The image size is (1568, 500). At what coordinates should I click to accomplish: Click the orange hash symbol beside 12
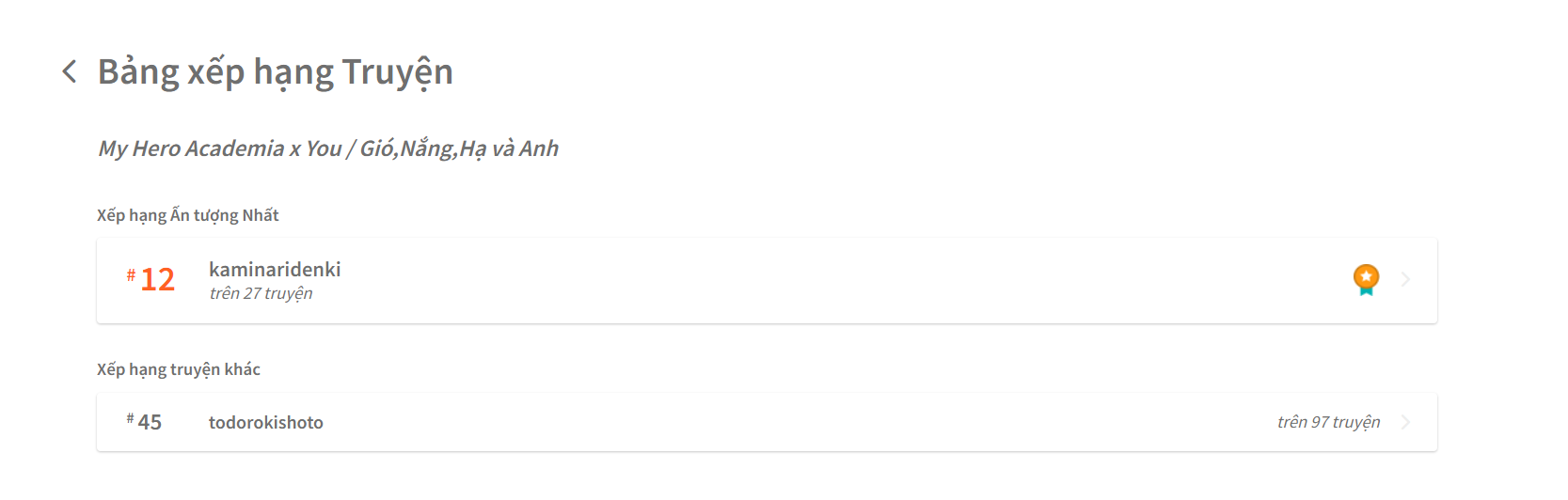[131, 274]
